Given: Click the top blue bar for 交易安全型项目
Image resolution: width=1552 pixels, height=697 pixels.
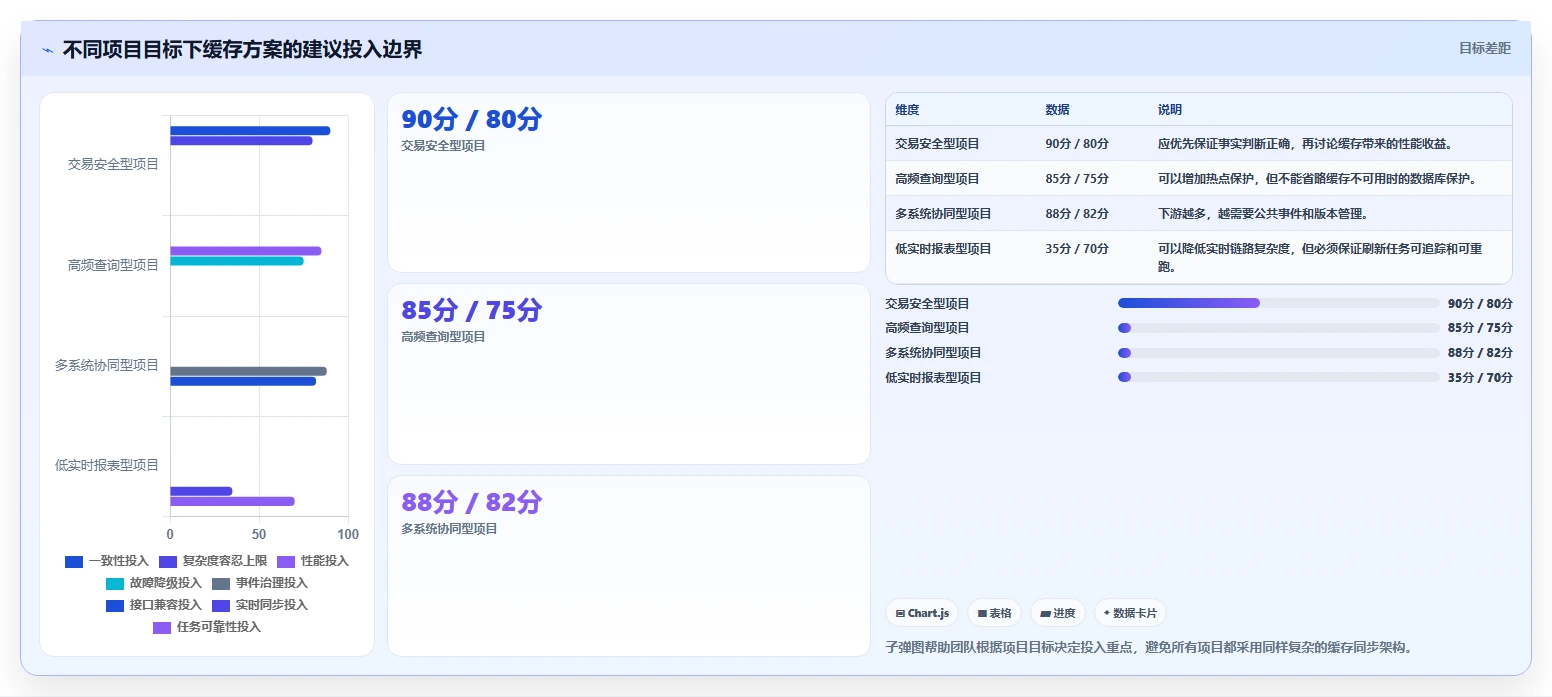Looking at the screenshot, I should point(250,131).
